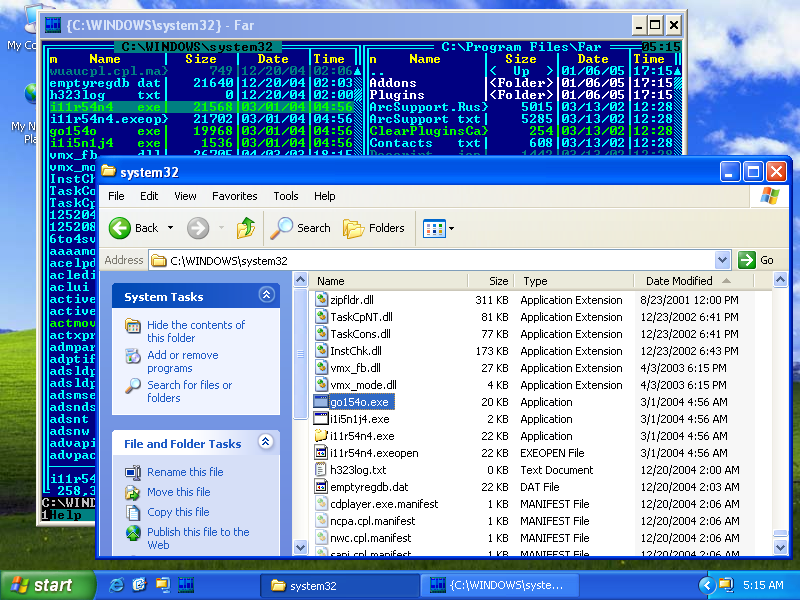This screenshot has width=800, height=600.
Task: Select the go154o.exe application icon
Action: click(x=321, y=402)
